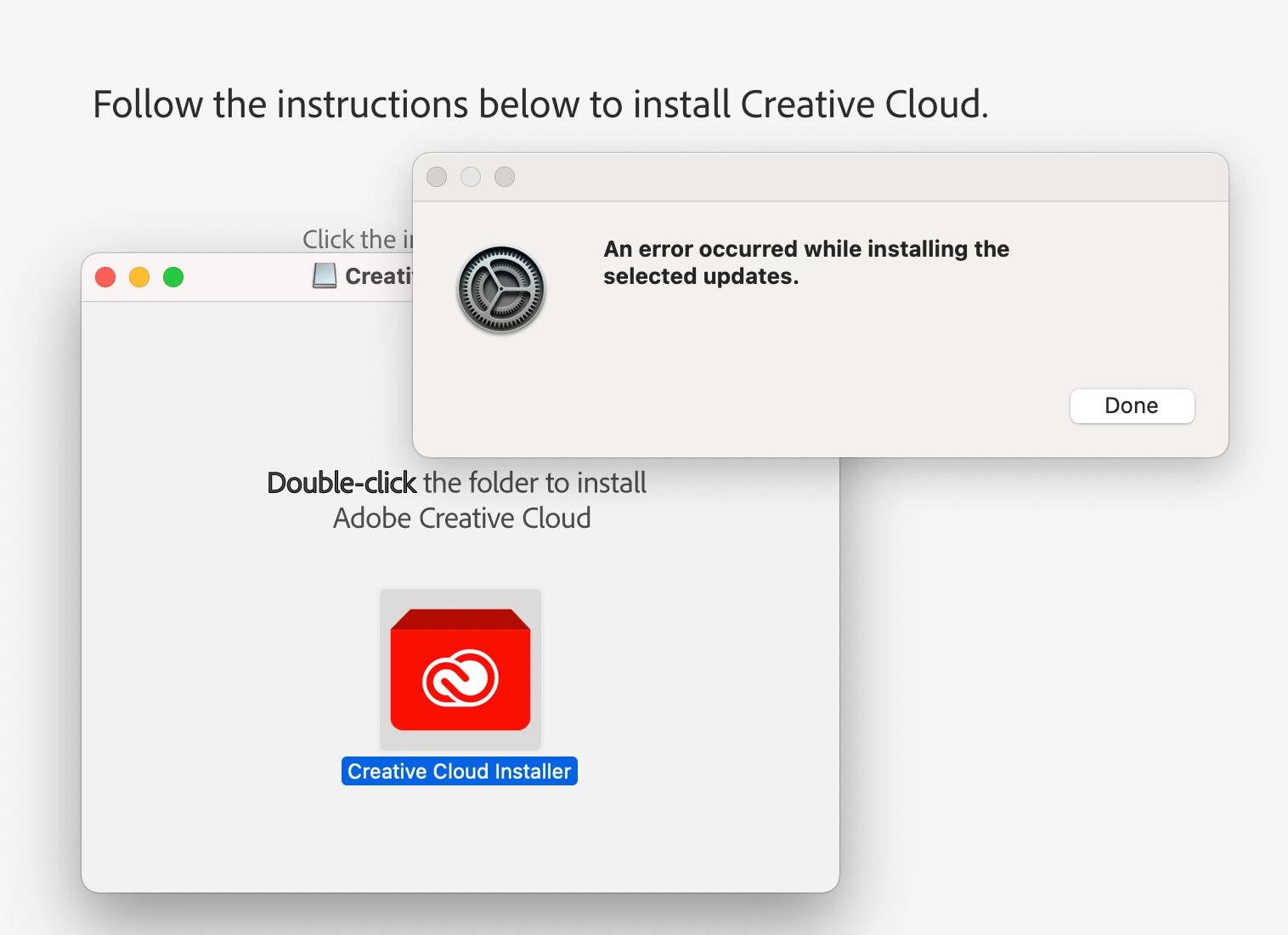Click the error dialog's rightmost gray zoom button
Viewport: 1288px width, 935px height.
click(505, 177)
